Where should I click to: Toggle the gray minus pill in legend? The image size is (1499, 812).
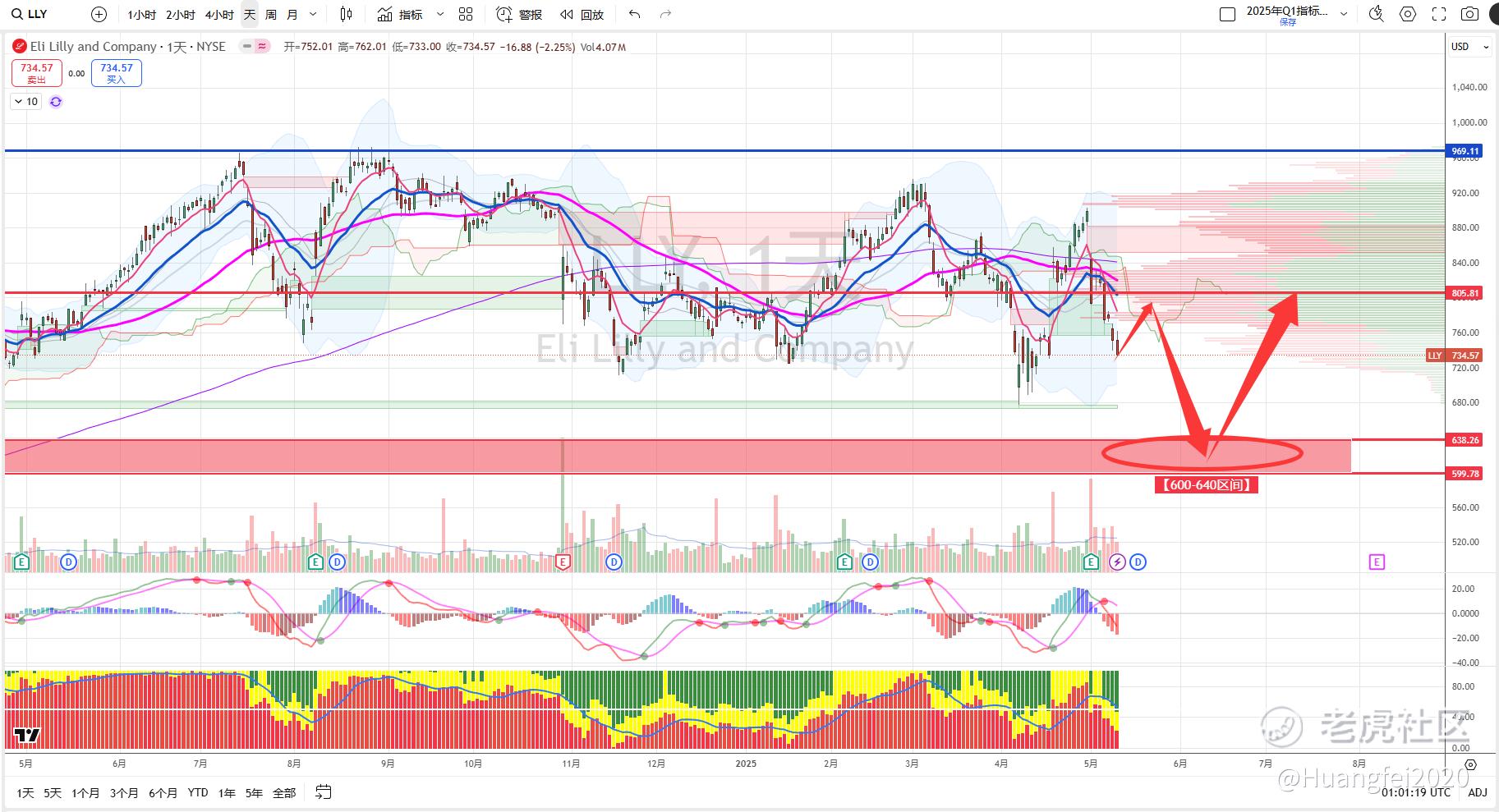pyautogui.click(x=247, y=47)
